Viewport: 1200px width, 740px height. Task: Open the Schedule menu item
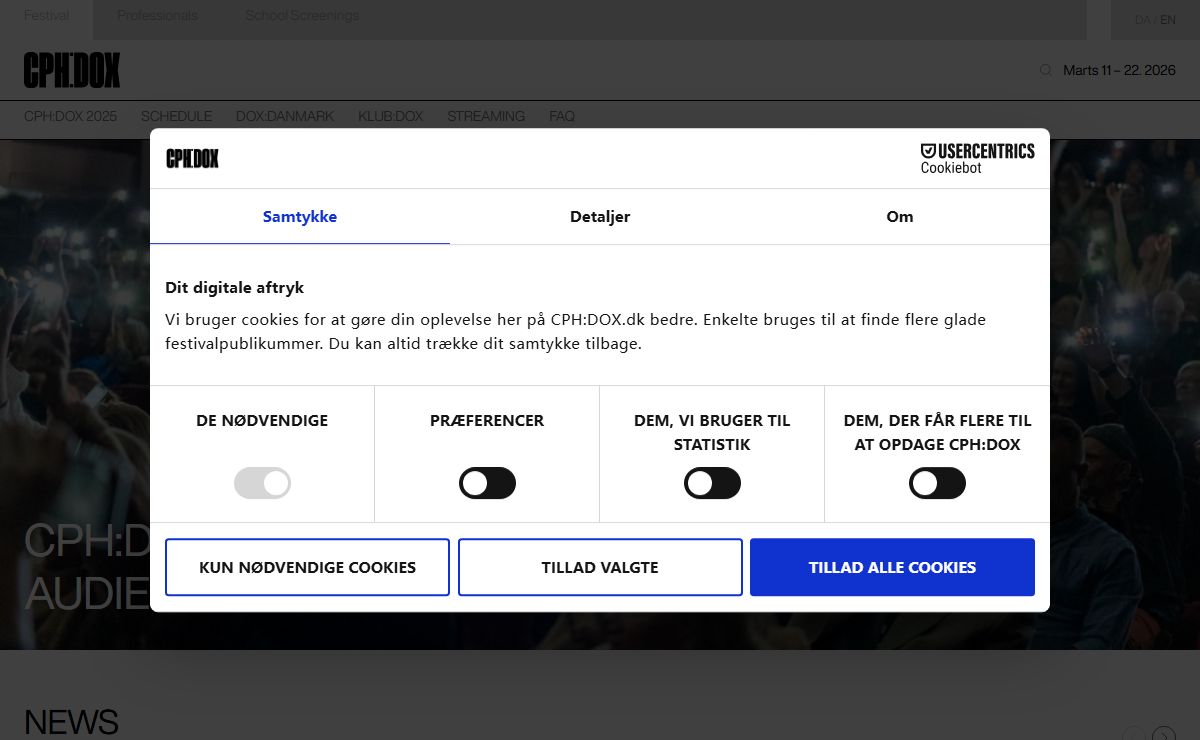coord(176,116)
